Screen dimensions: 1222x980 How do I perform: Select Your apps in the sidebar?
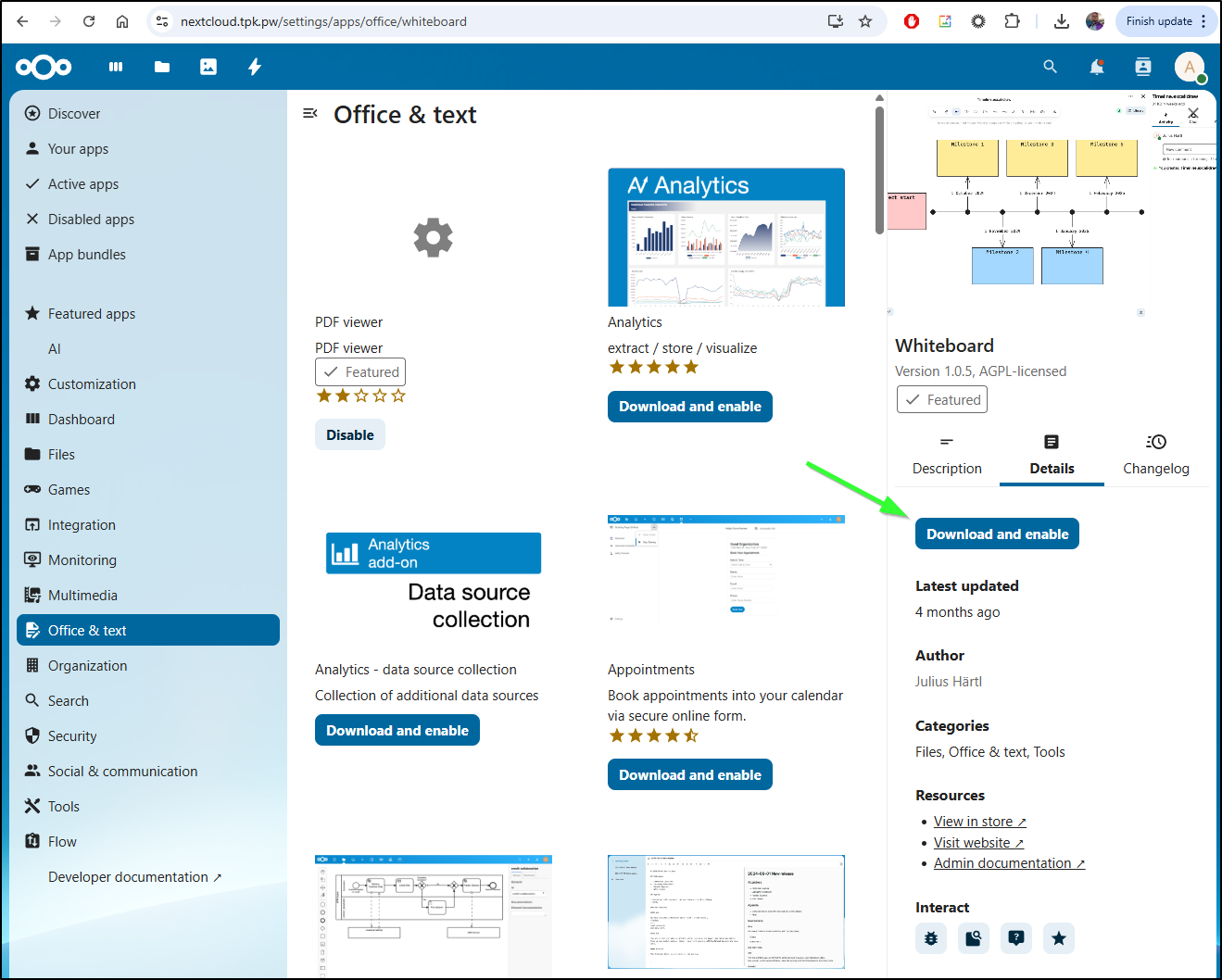(x=148, y=149)
